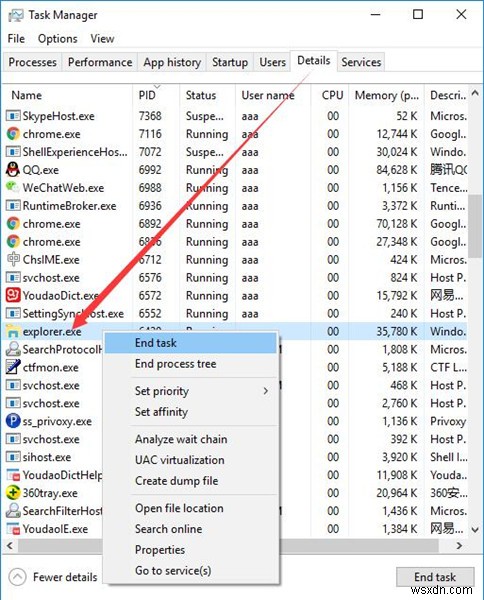Click the YoudaoDictHelp process icon
This screenshot has width=484, height=600.
[13, 475]
